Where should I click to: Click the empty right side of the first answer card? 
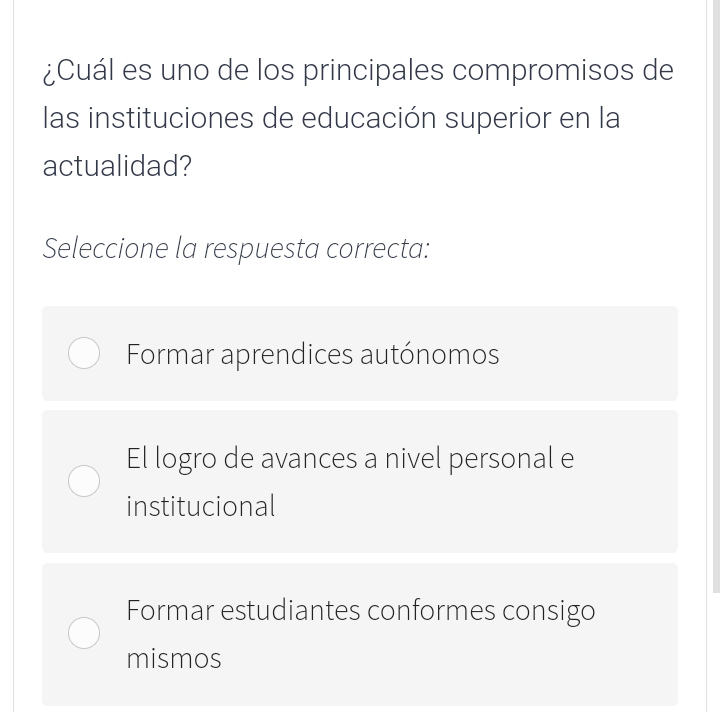pyautogui.click(x=600, y=354)
